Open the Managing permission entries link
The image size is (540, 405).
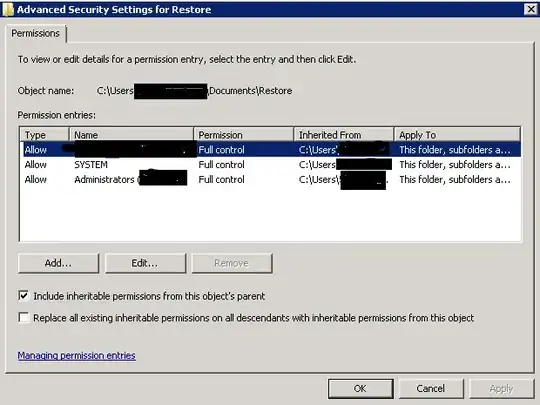pos(76,355)
